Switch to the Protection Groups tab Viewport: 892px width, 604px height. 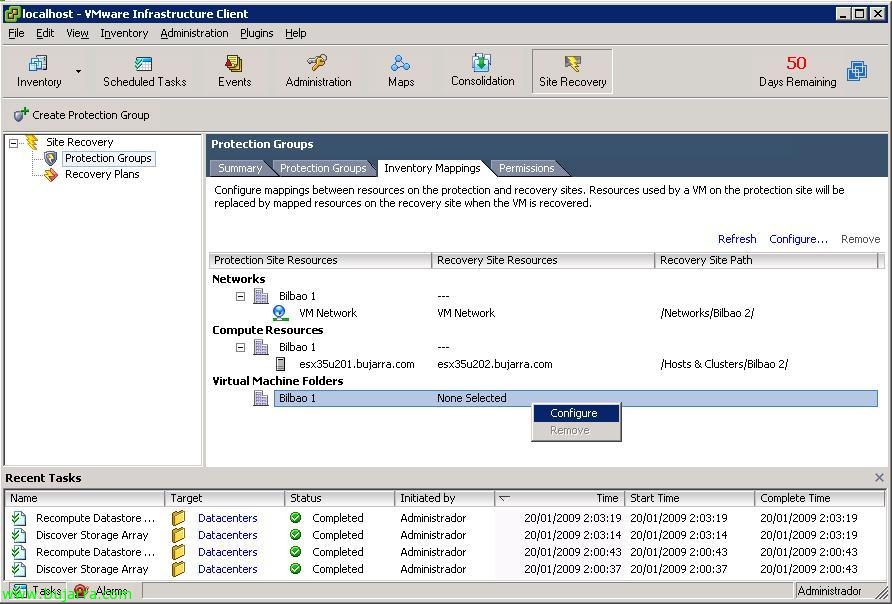click(x=323, y=168)
